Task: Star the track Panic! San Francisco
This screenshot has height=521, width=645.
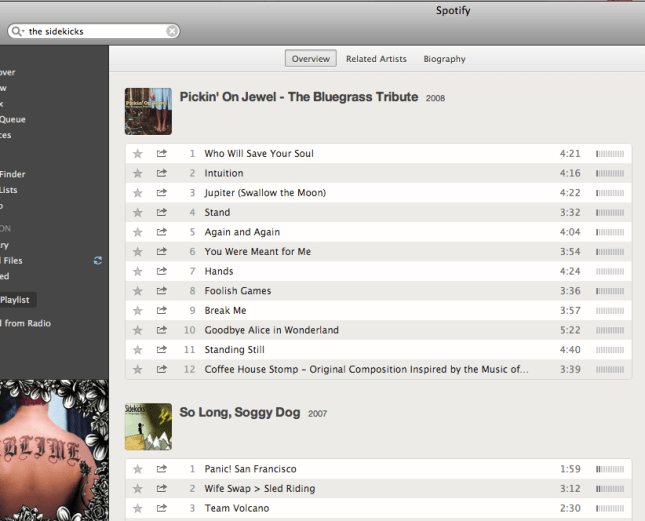Action: pyautogui.click(x=137, y=469)
